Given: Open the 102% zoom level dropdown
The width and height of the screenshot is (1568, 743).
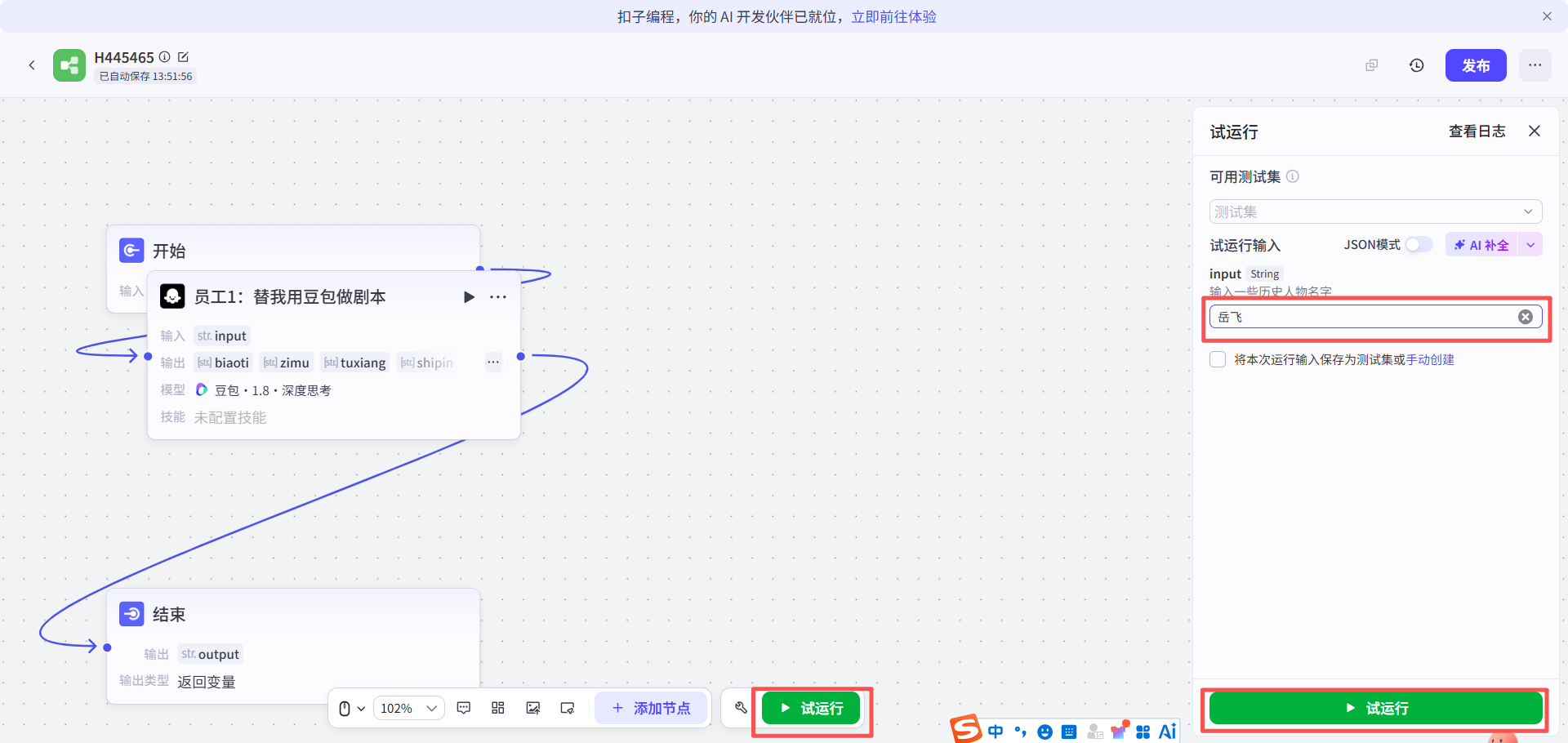Looking at the screenshot, I should point(409,709).
